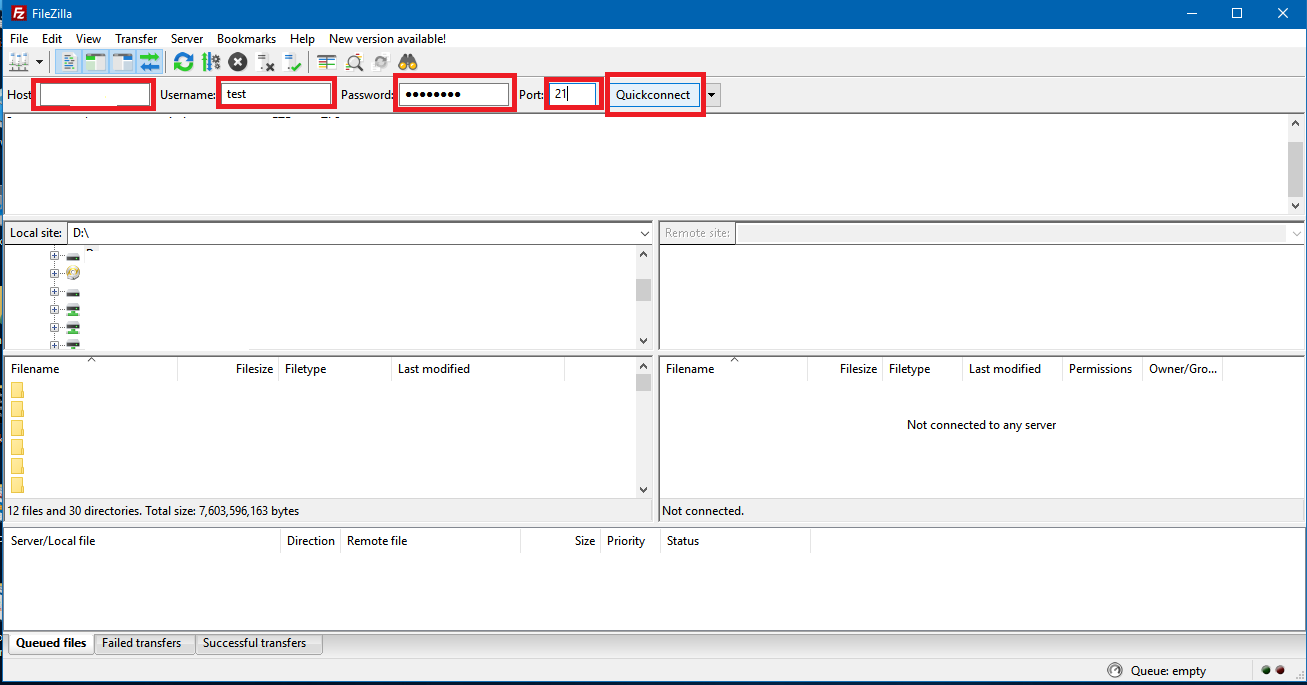Toggle the transfer queue display
This screenshot has height=685, width=1307.
point(150,62)
